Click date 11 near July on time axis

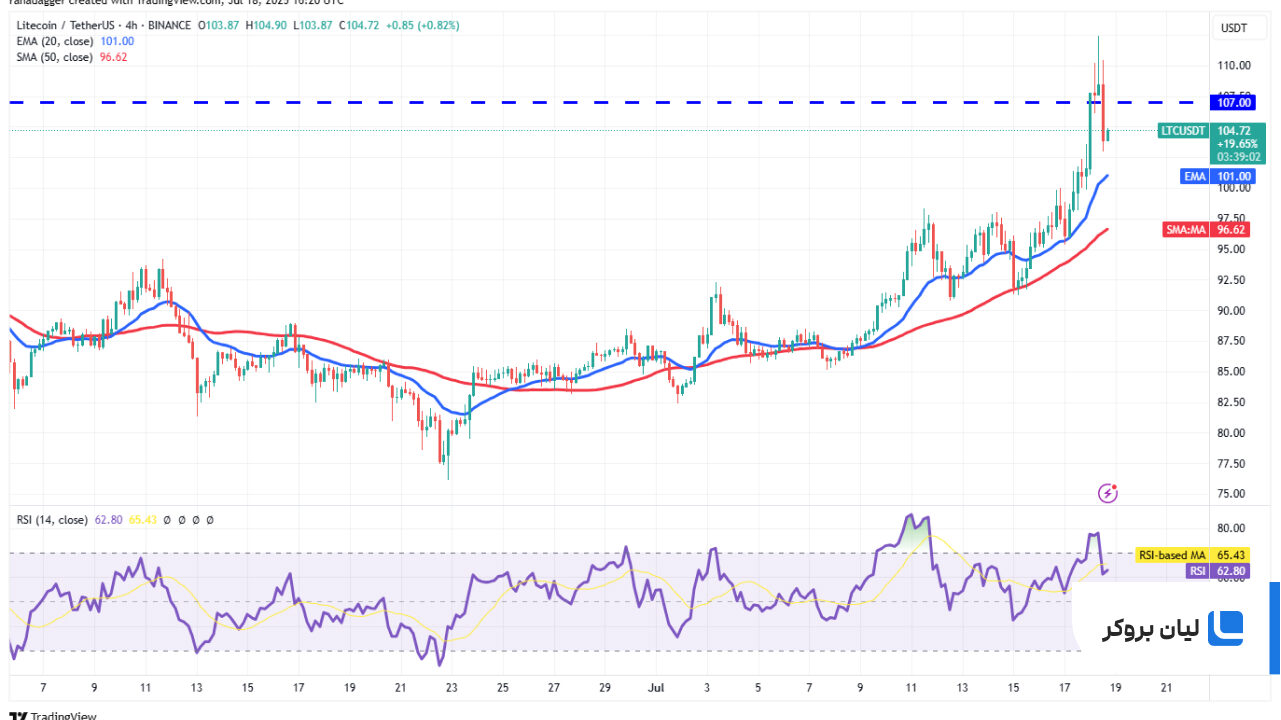point(911,688)
